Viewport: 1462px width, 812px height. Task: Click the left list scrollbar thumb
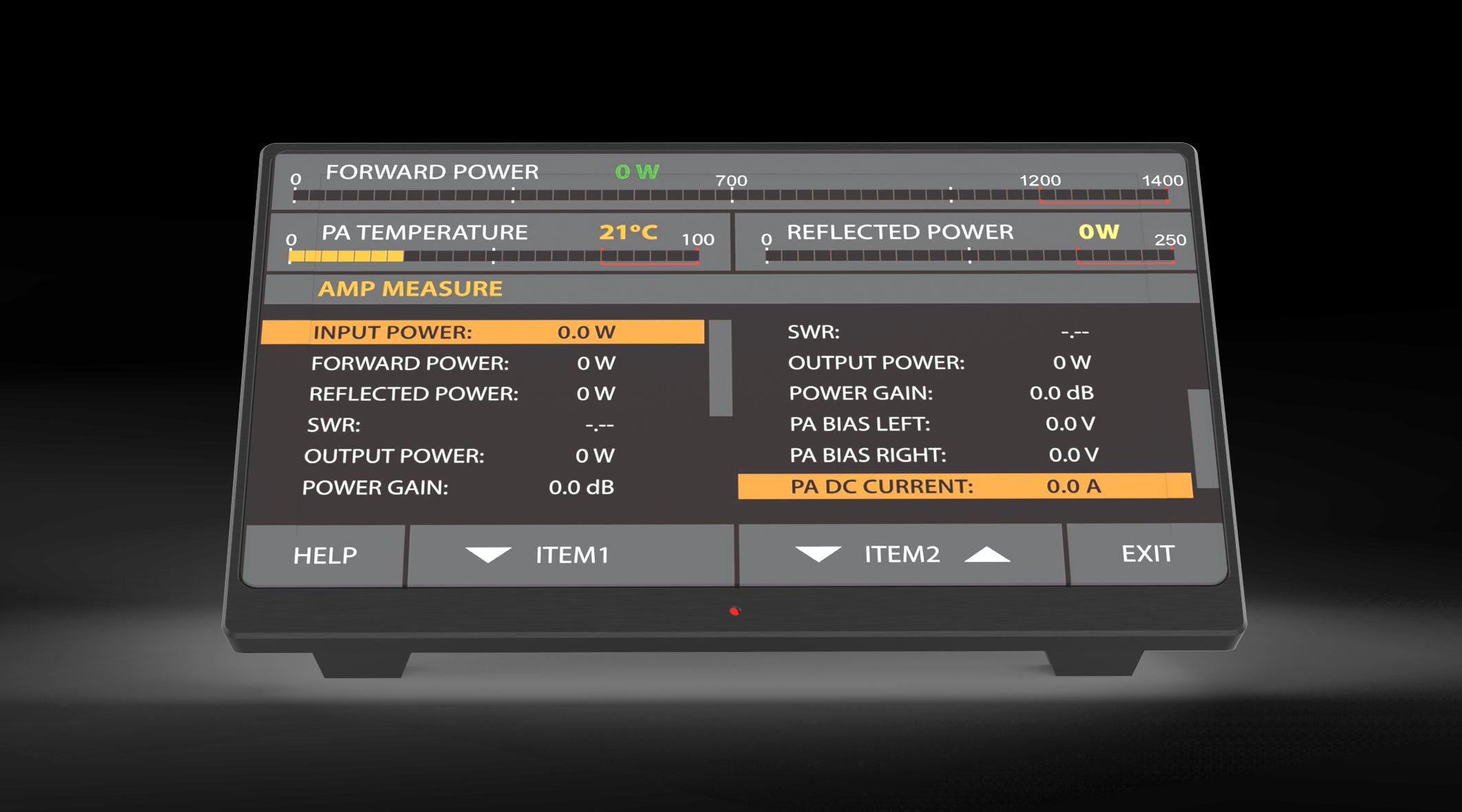click(720, 368)
